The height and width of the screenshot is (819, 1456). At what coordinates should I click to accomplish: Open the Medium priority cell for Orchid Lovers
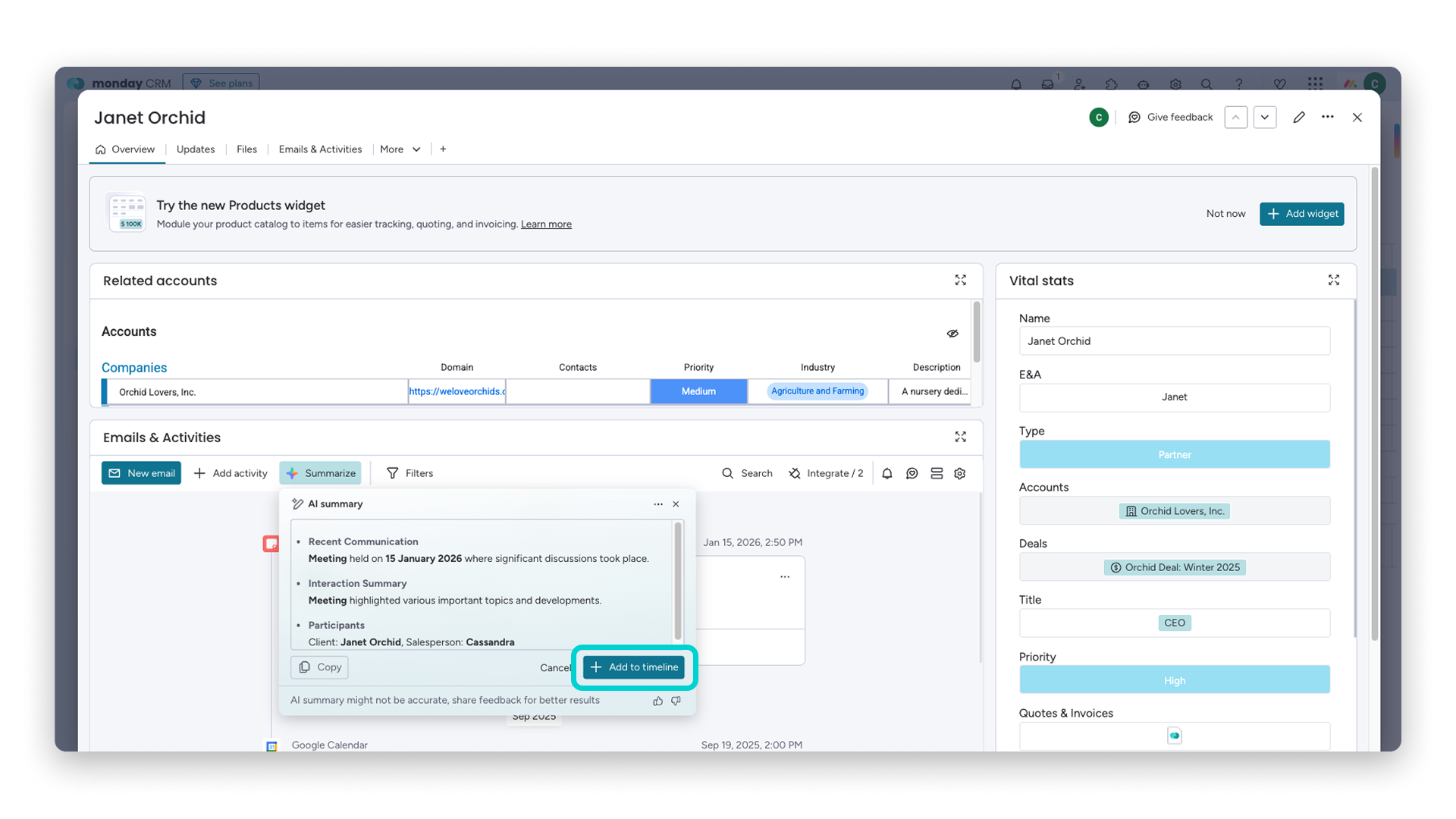698,391
